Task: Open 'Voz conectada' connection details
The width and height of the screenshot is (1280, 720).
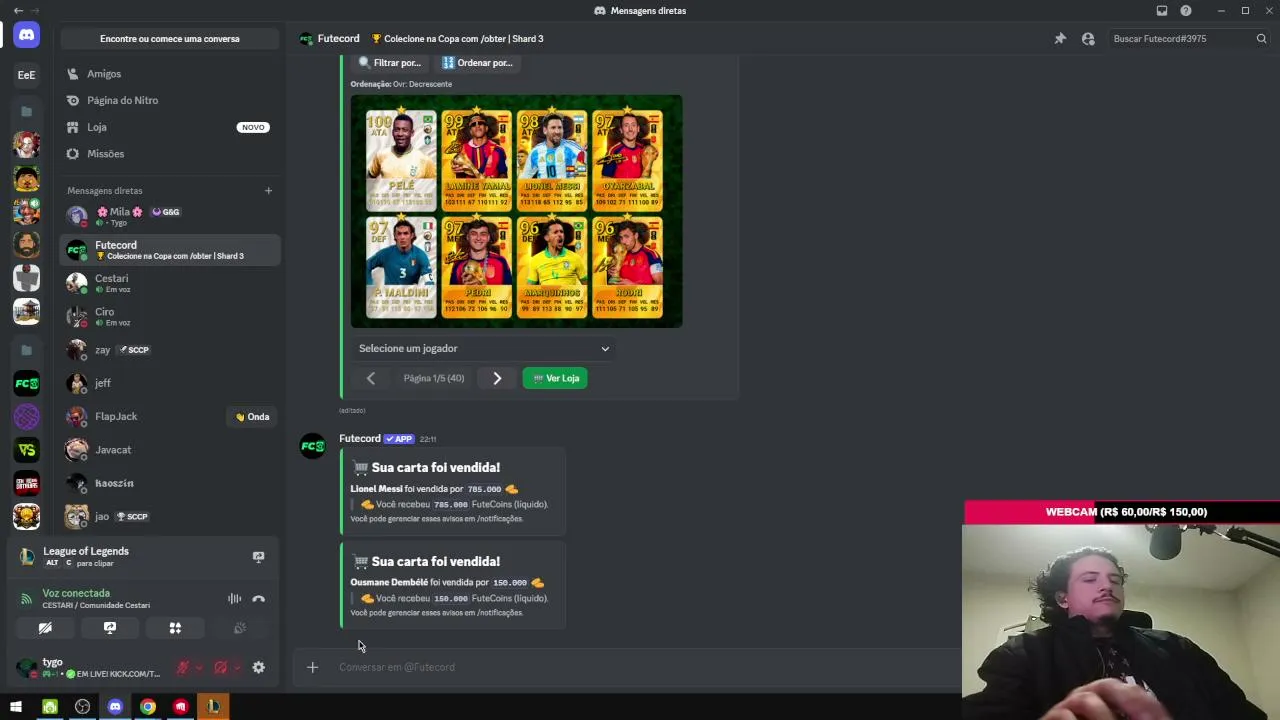Action: point(76,594)
